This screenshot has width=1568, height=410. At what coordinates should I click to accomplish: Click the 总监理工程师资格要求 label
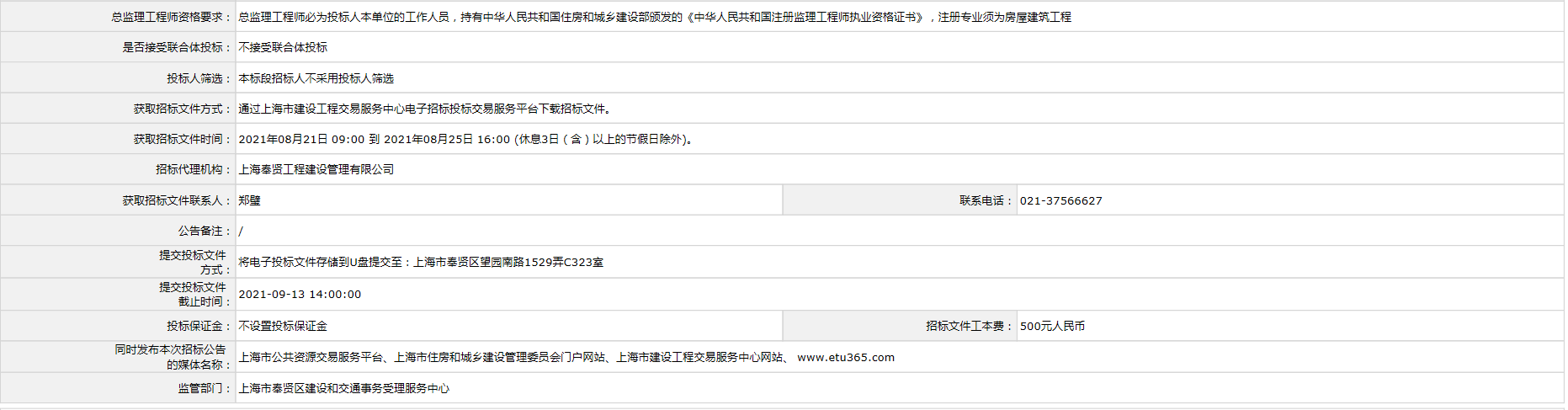coord(171,18)
